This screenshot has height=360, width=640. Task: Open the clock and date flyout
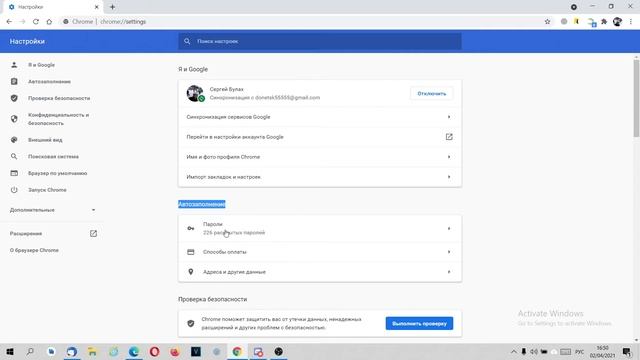coord(602,351)
